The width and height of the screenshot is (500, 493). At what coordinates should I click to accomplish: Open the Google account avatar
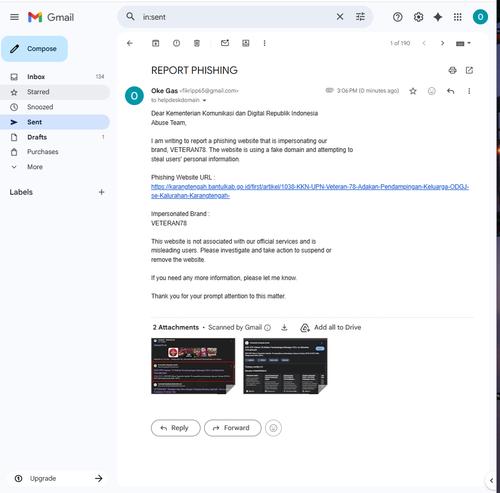480,17
